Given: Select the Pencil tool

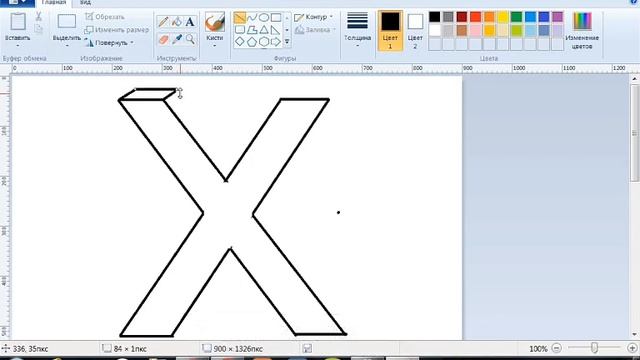Looking at the screenshot, I should pyautogui.click(x=163, y=22).
